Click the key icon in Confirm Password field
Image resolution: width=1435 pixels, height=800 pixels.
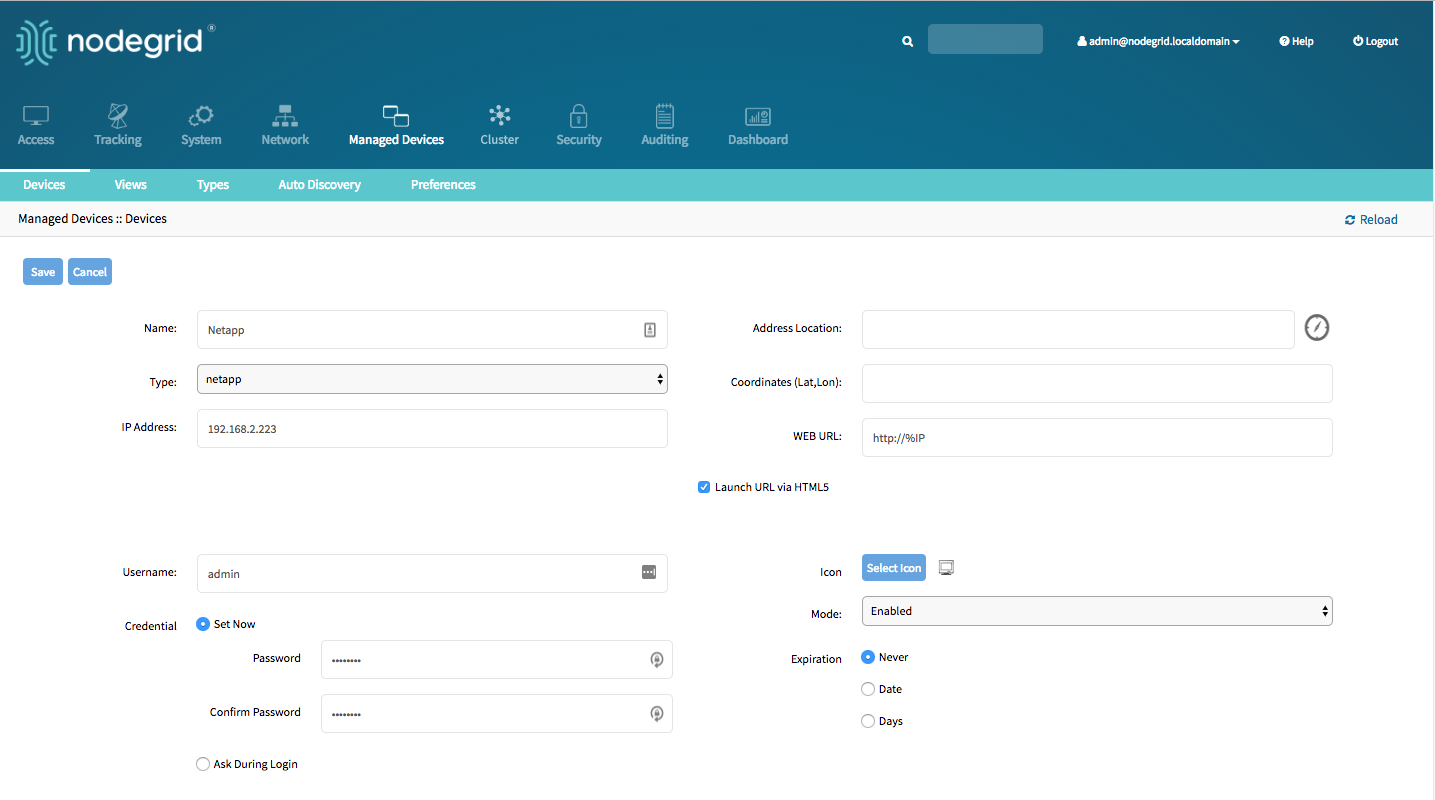(x=656, y=713)
